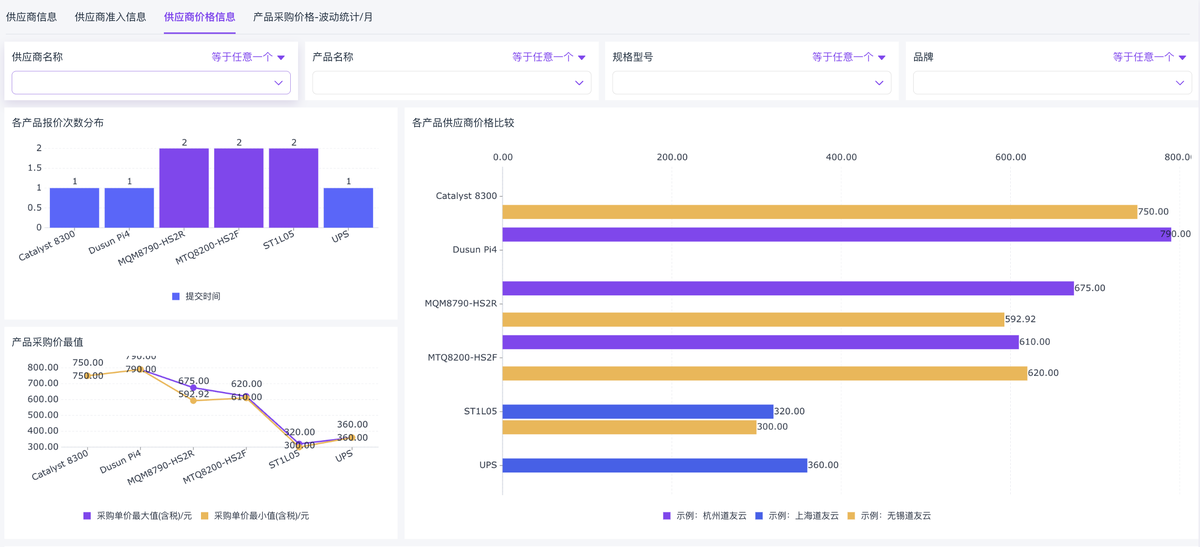This screenshot has width=1200, height=547.
Task: Click the chevron in the 品牌 select box
Action: (x=1180, y=83)
